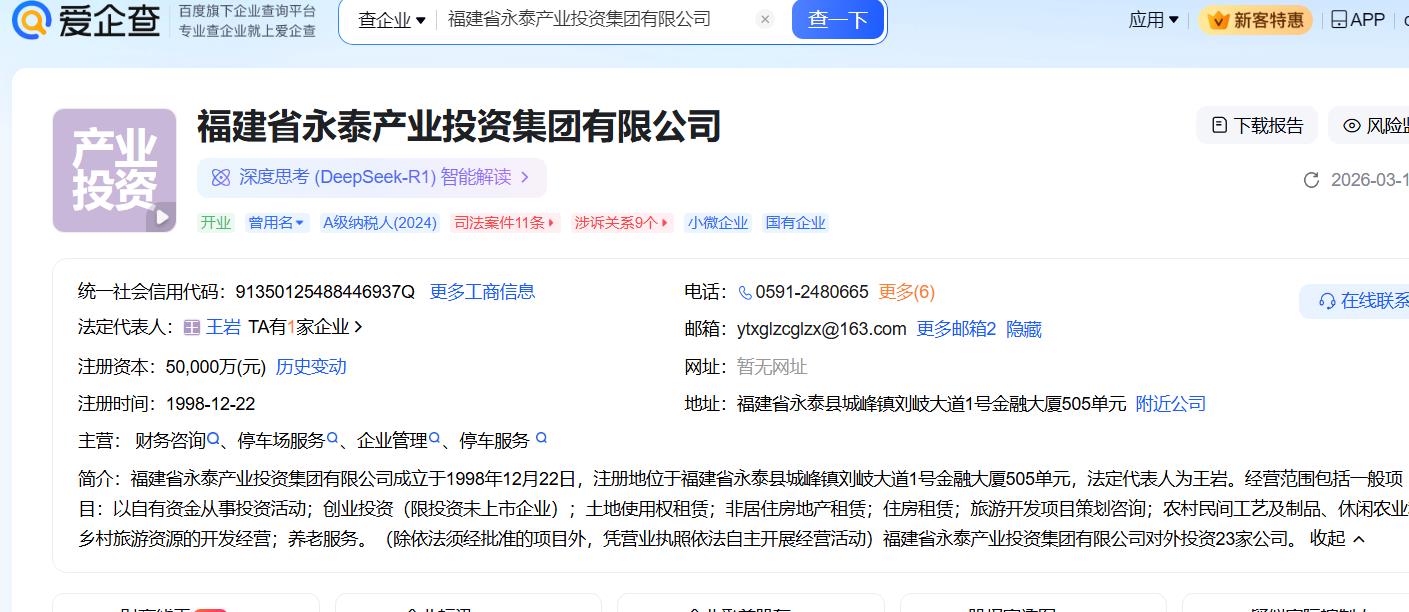
Task: Click the phone icon next to 0591-2480665
Action: point(745,293)
